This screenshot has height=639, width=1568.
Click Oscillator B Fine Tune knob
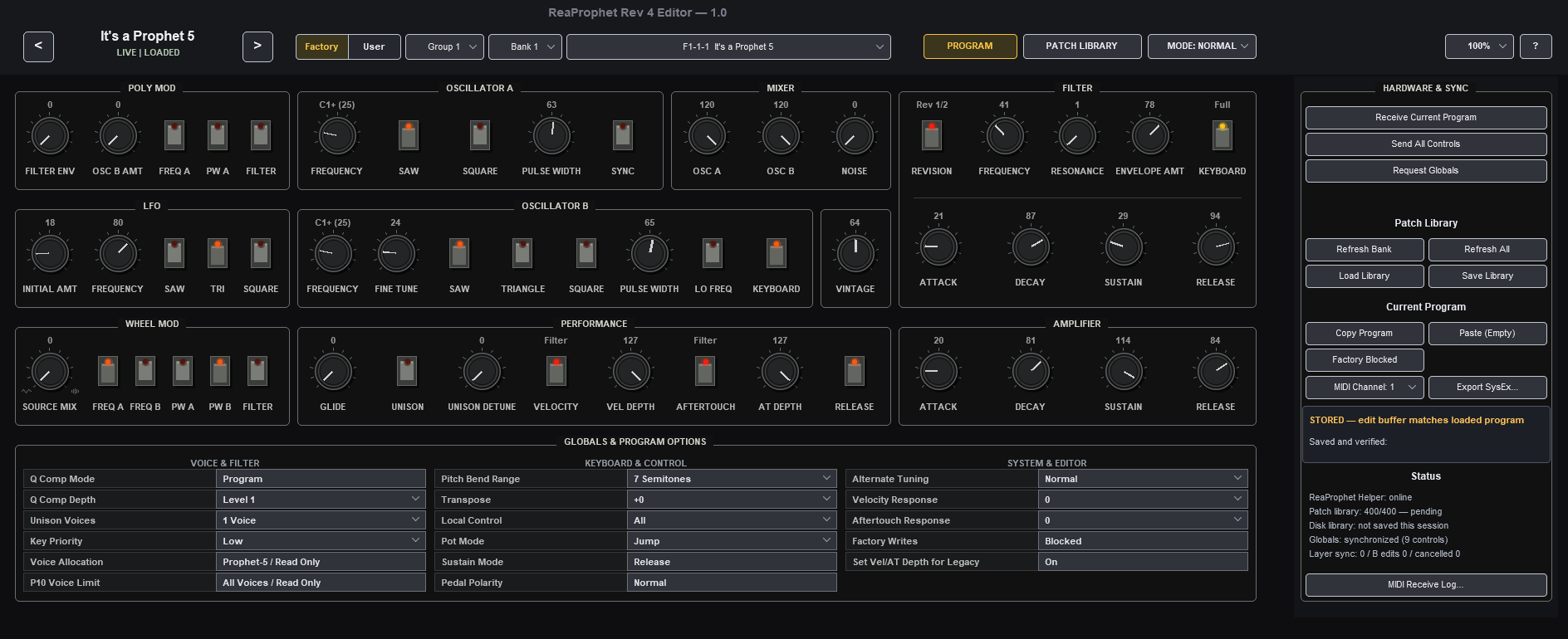pyautogui.click(x=396, y=254)
